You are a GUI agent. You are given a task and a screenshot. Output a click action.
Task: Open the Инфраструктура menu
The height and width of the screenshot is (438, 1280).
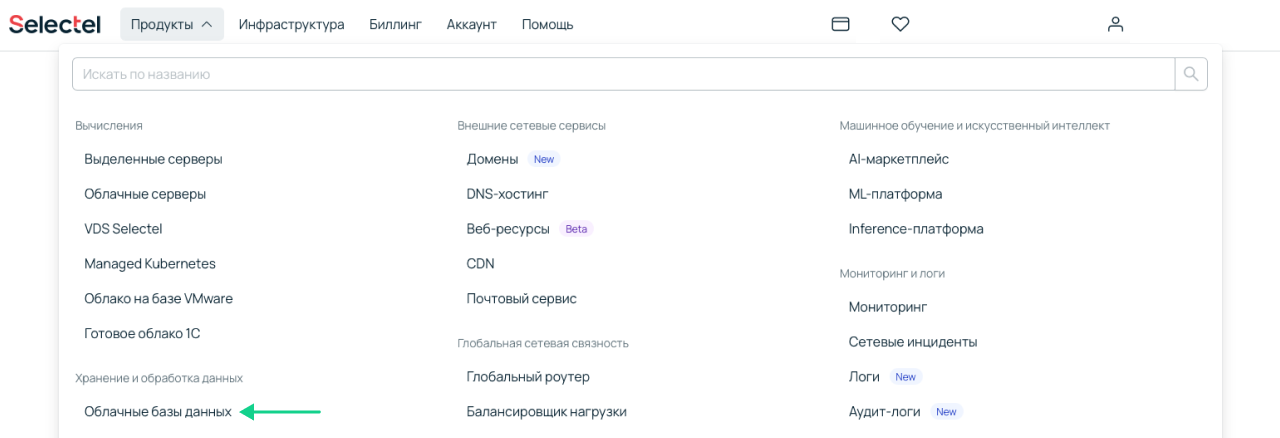point(291,24)
